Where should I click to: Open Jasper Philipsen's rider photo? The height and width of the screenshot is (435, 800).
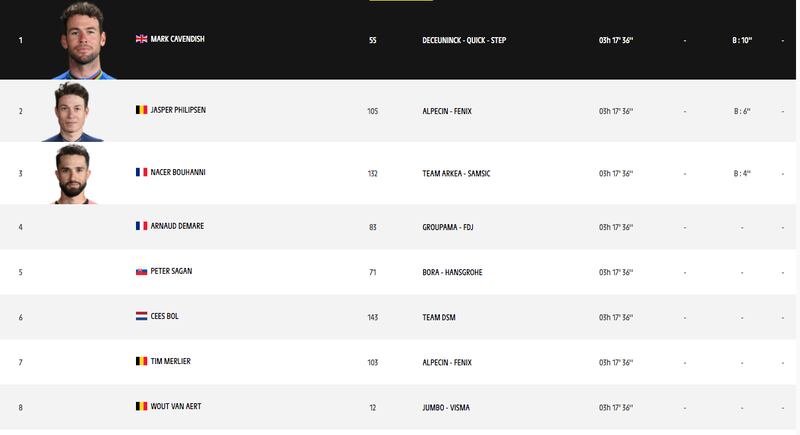[72, 112]
